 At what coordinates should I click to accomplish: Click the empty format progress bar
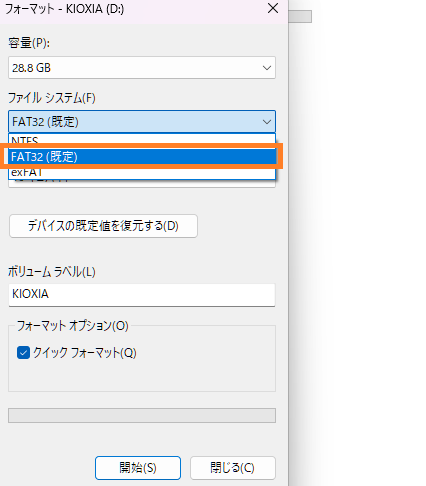pyautogui.click(x=142, y=415)
